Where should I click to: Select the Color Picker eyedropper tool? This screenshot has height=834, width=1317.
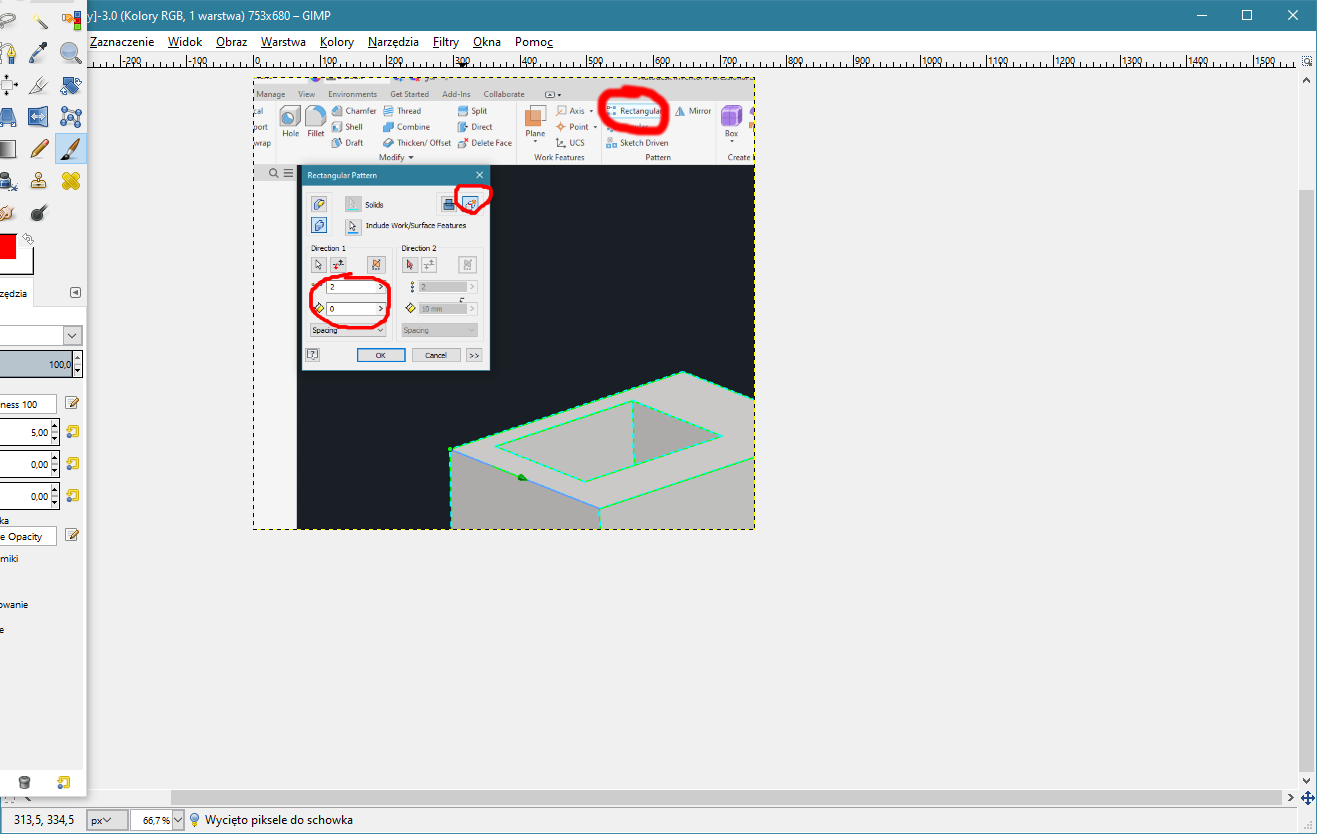pyautogui.click(x=40, y=53)
